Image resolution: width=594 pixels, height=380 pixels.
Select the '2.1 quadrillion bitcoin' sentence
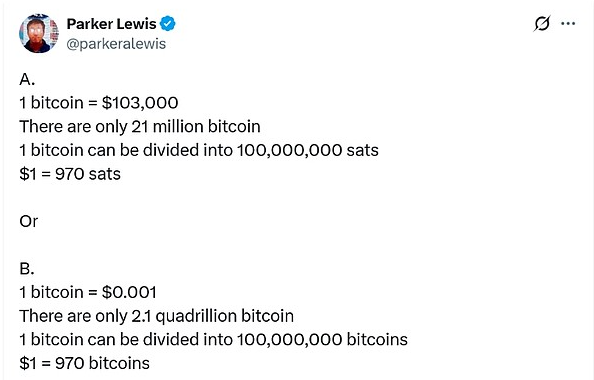(156, 316)
